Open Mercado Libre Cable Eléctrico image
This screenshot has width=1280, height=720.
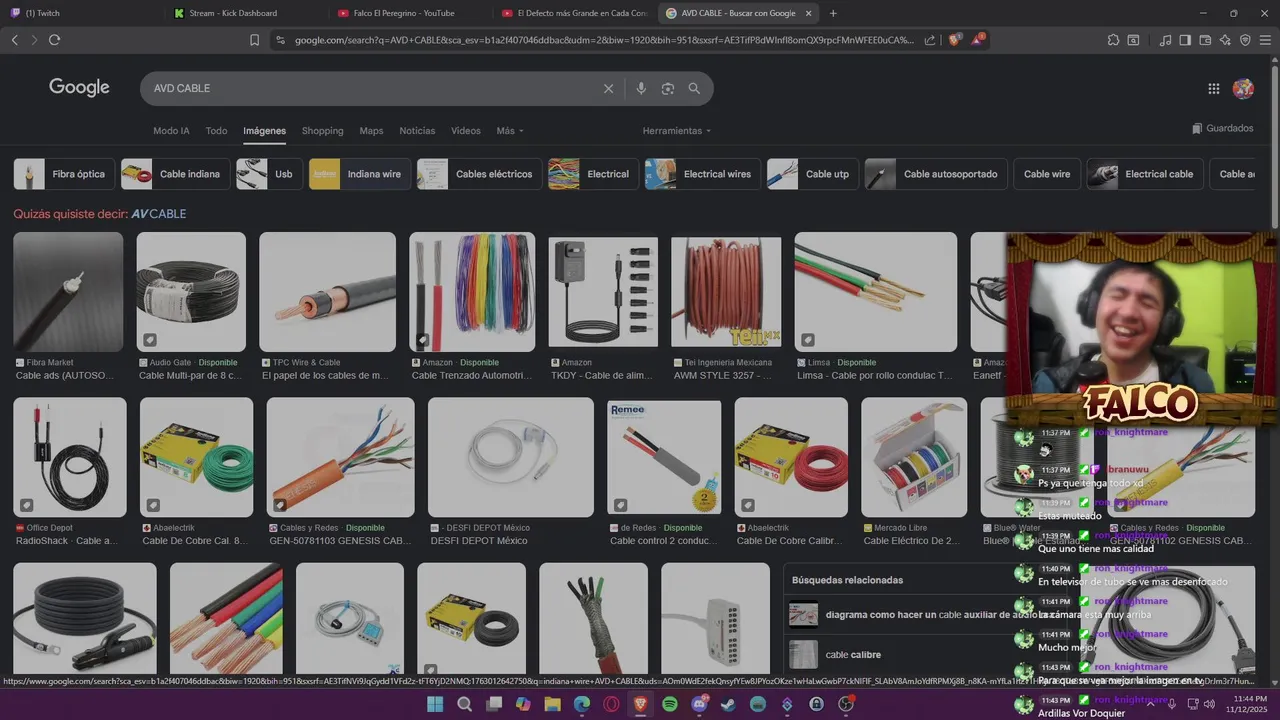(x=914, y=457)
